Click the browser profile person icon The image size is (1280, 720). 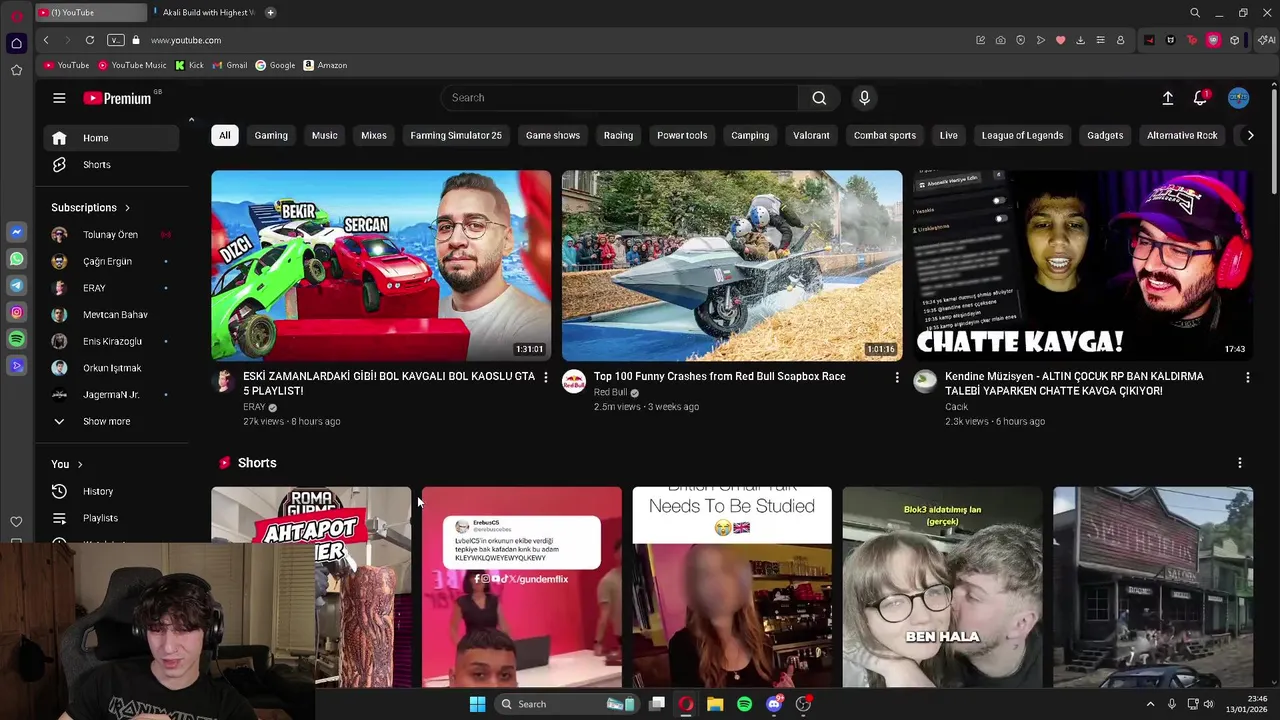coord(1120,40)
